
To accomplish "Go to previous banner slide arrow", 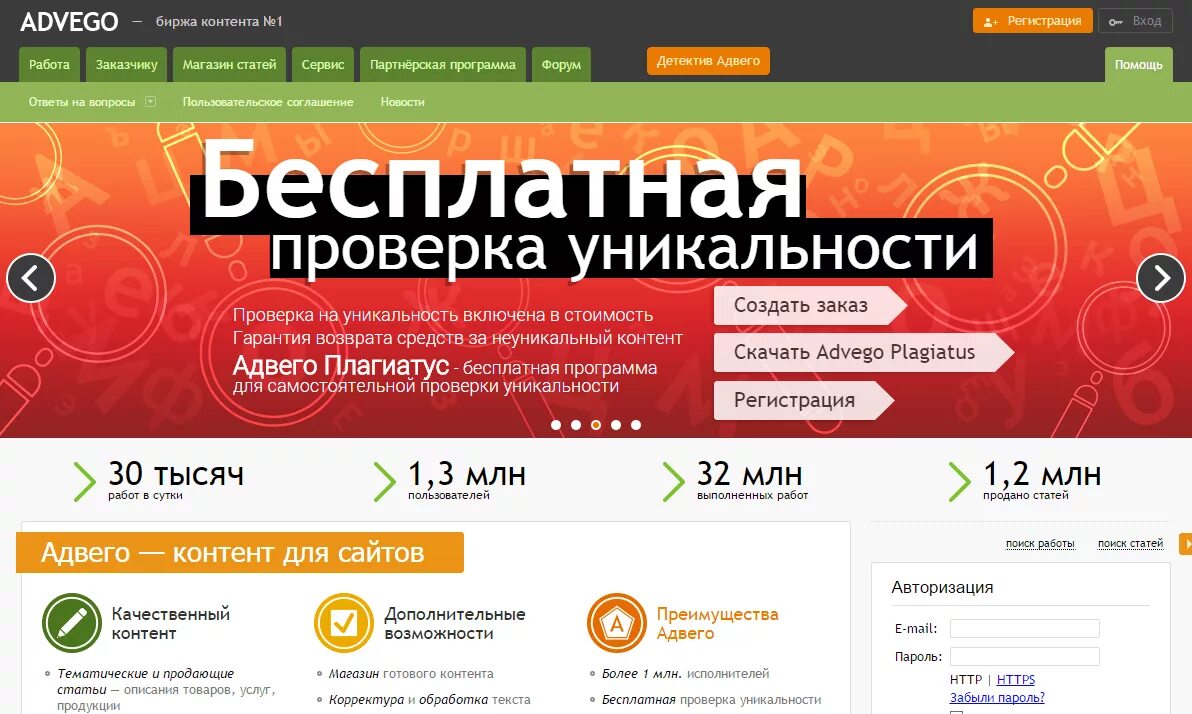I will click(x=31, y=278).
